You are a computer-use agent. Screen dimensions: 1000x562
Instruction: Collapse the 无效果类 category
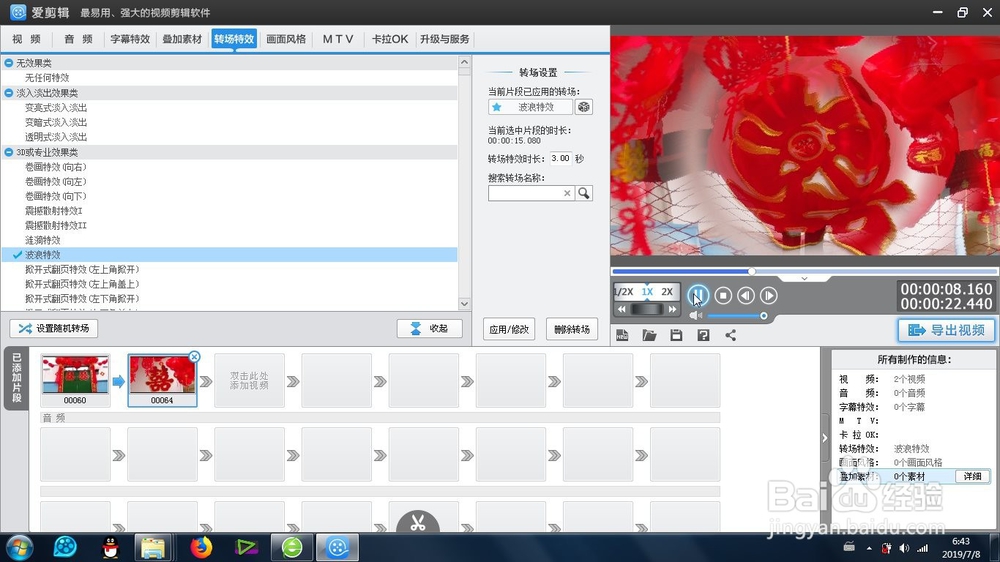tap(9, 63)
